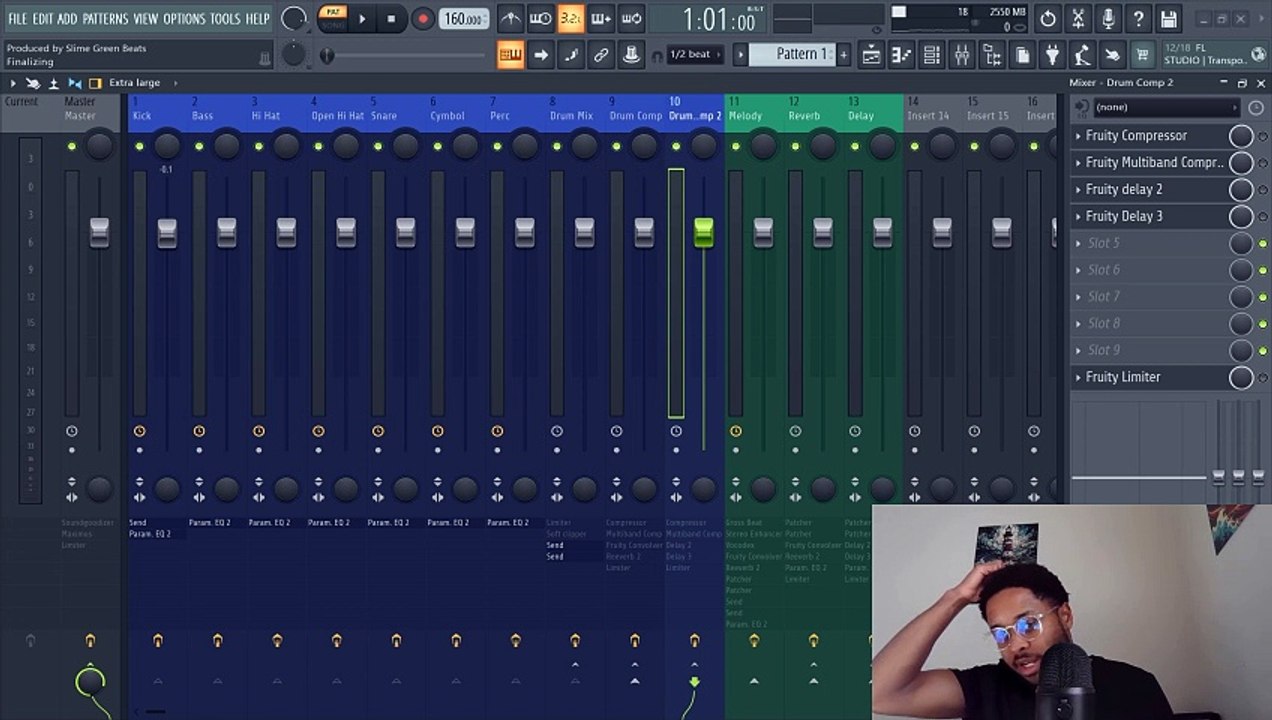Mute the Master track with its green light
Viewport: 1272px width, 720px height.
(72, 147)
